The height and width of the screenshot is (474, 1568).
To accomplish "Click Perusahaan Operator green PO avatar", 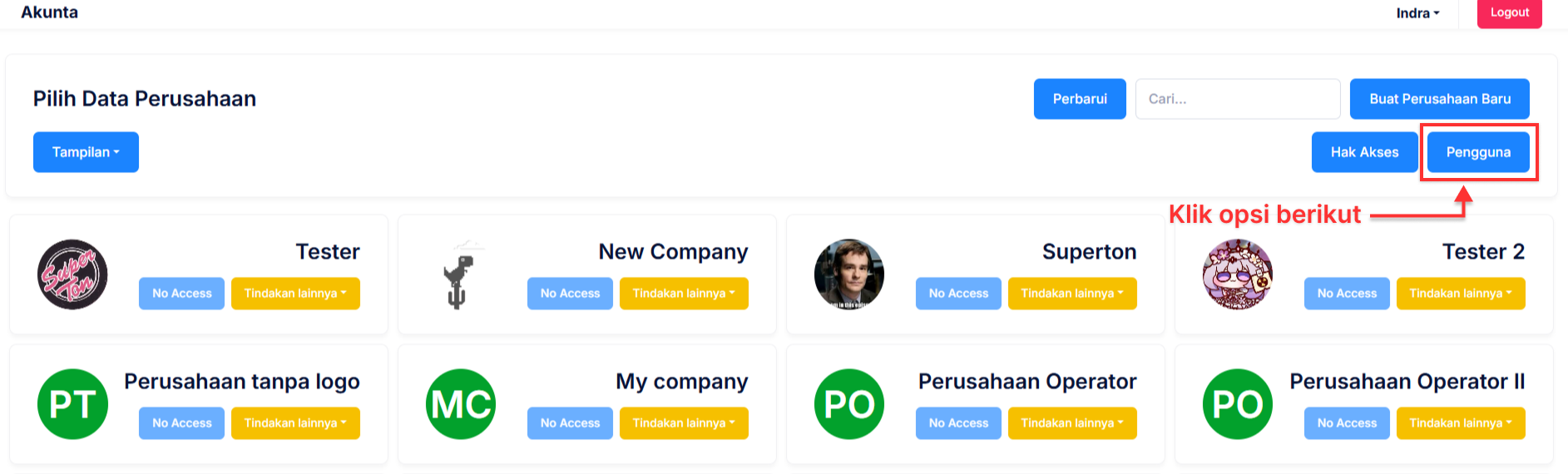I will coord(848,404).
